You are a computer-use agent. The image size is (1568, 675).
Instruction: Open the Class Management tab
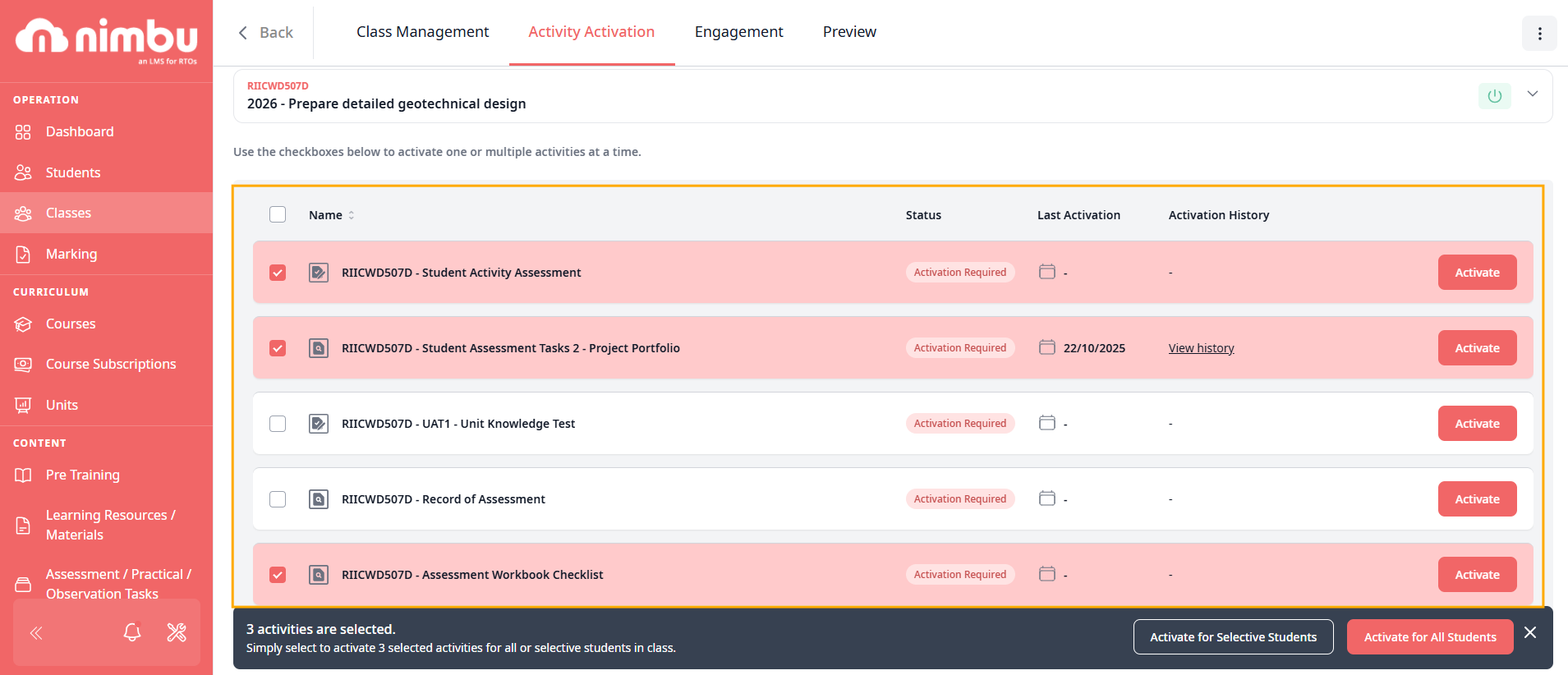point(422,32)
